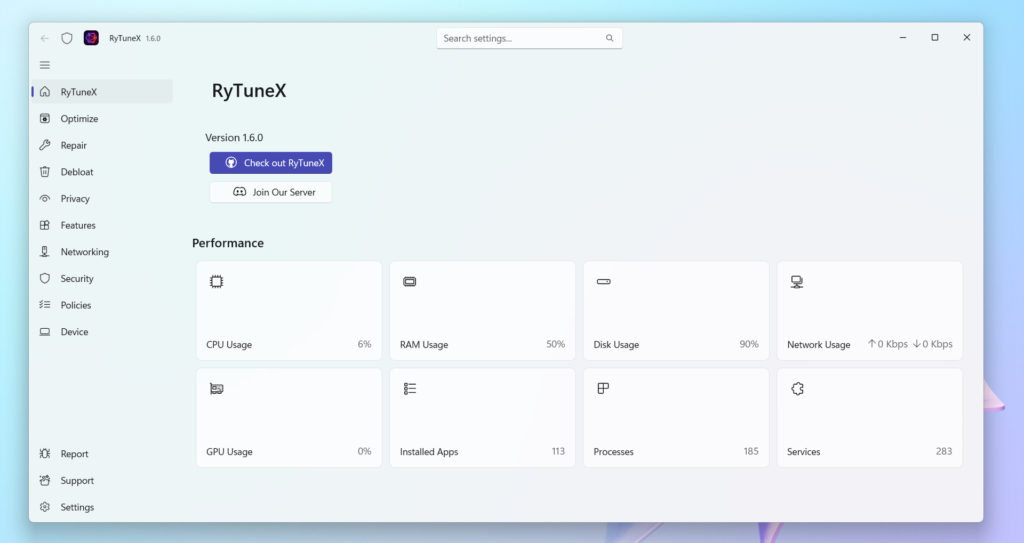The height and width of the screenshot is (543, 1024).
Task: Select the Disk Usage card
Action: point(676,310)
